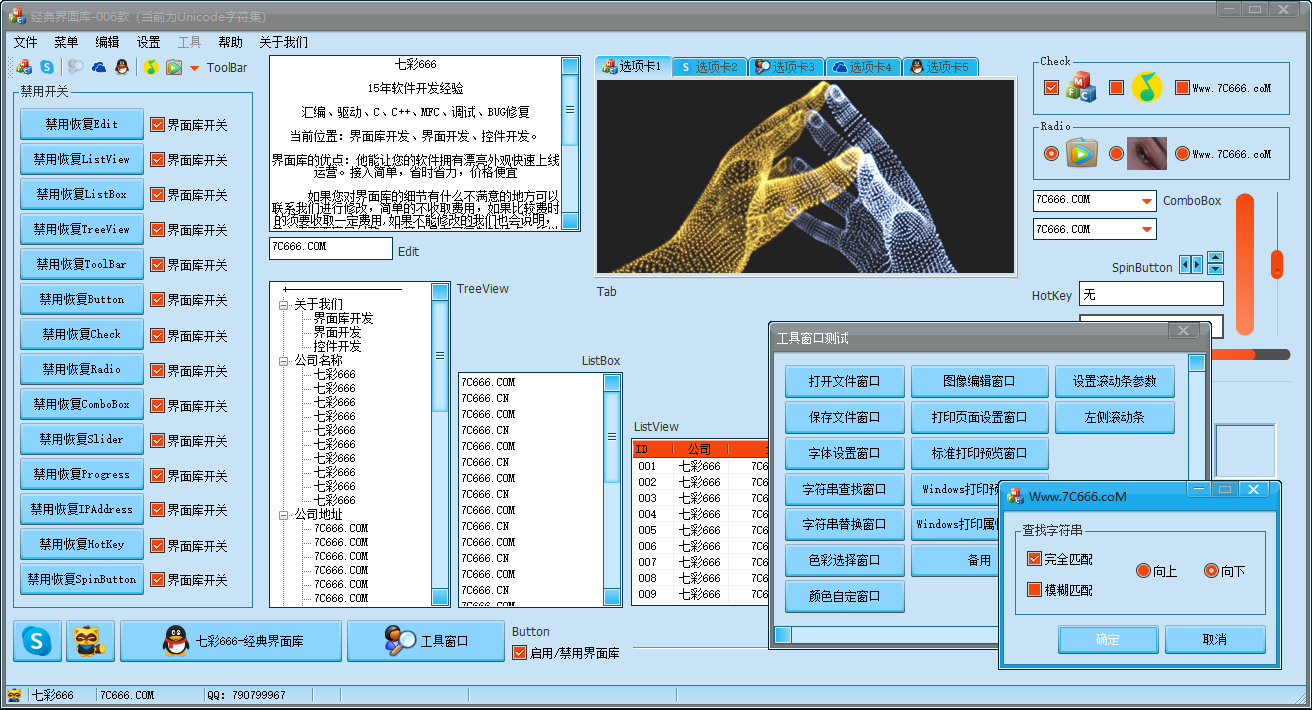Toggle checkbox beside 禁用恢复Edit button

tap(157, 125)
